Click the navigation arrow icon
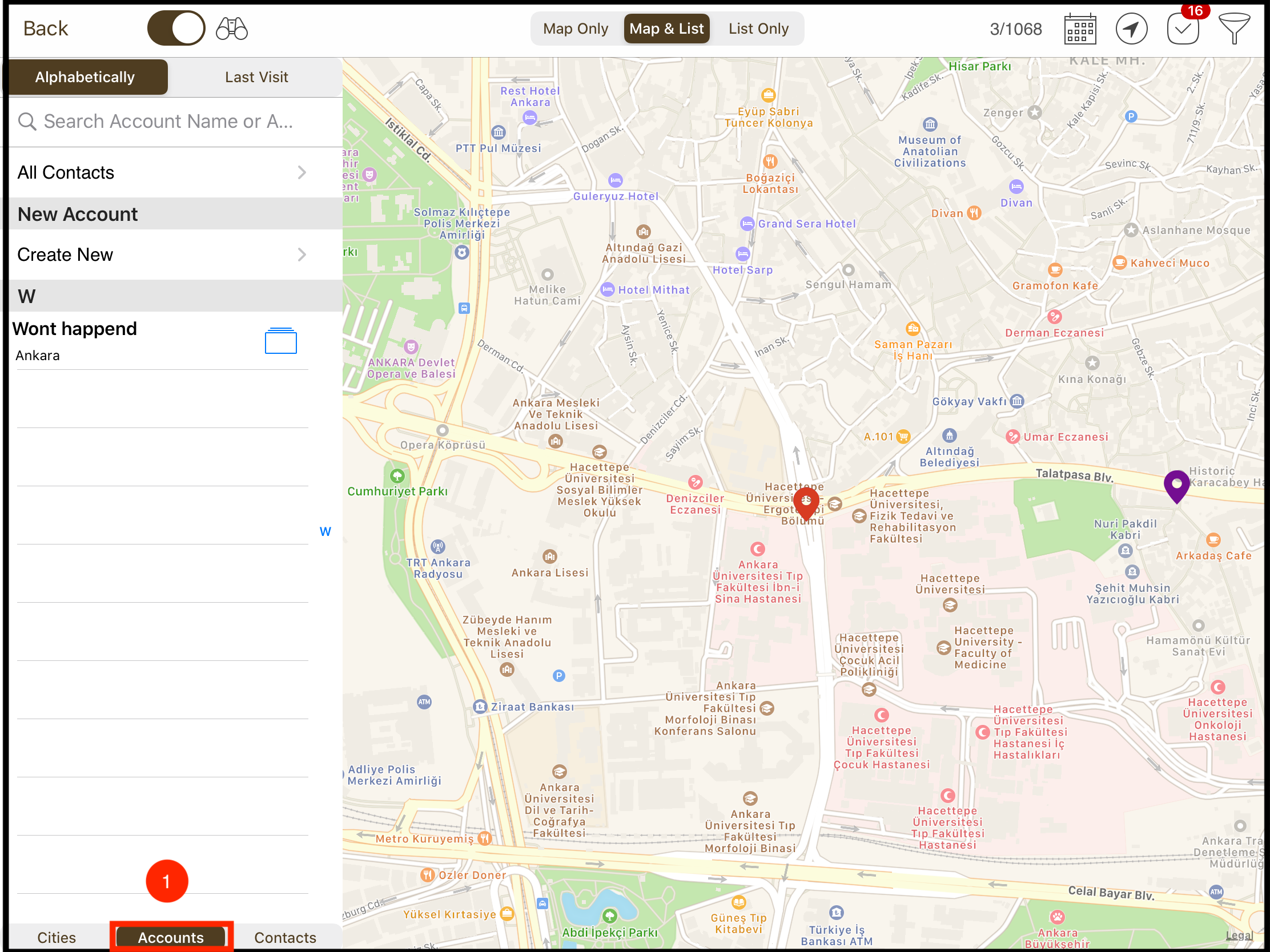Viewport: 1270px width, 952px height. tap(1132, 28)
